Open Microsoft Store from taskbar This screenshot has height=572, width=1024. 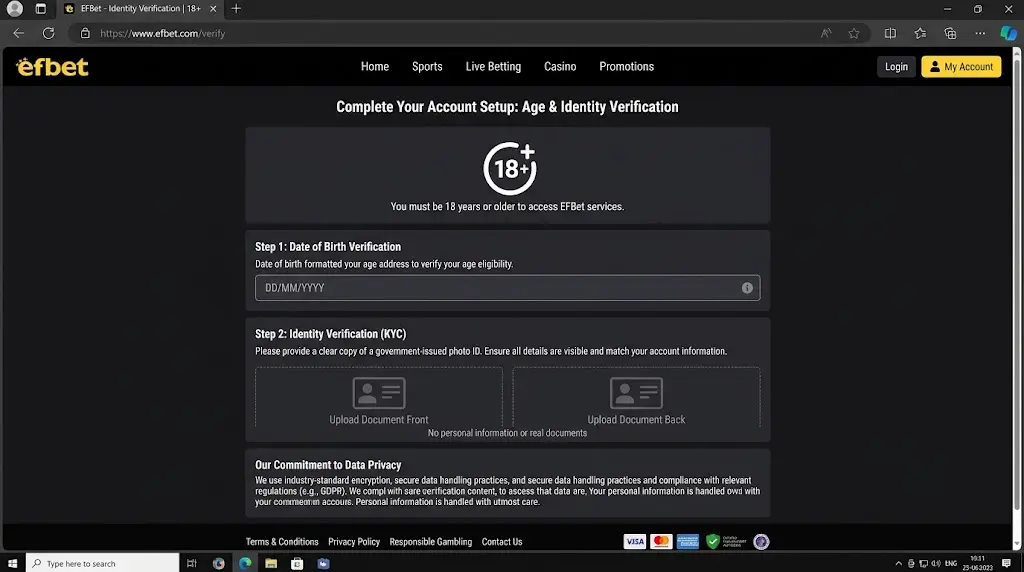pos(297,563)
